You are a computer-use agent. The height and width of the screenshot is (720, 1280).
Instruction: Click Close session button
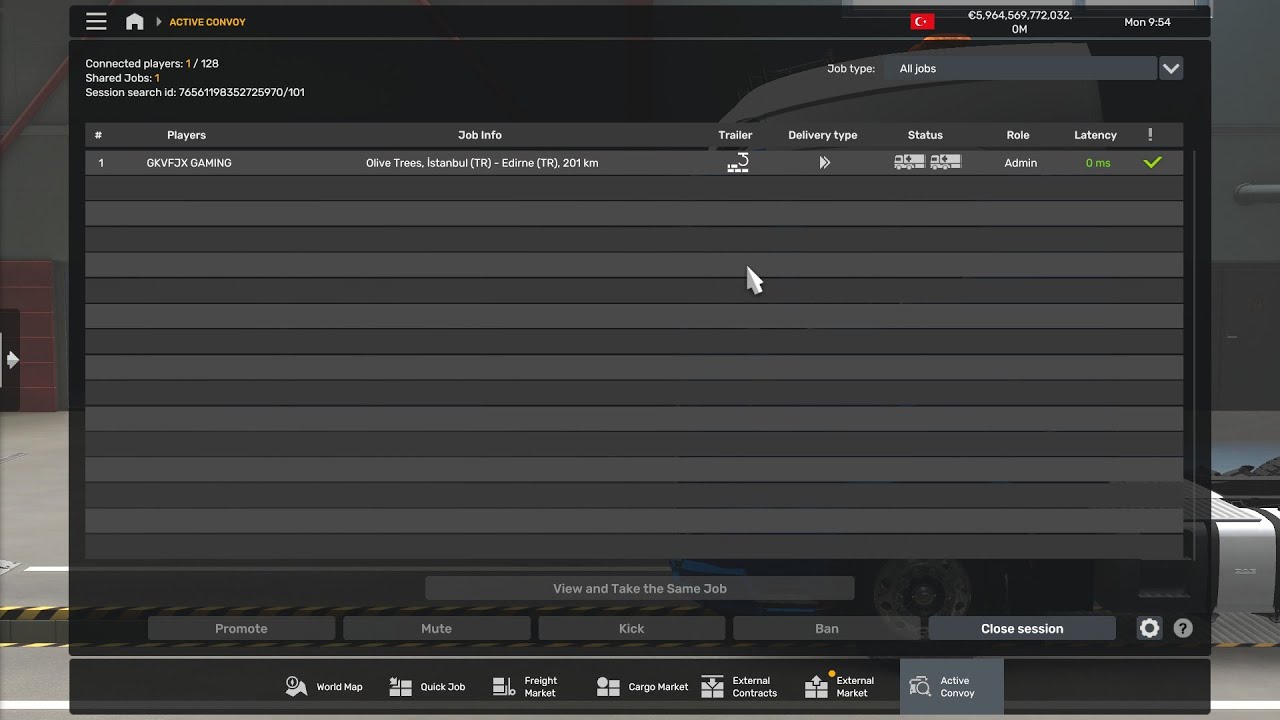(x=1022, y=628)
